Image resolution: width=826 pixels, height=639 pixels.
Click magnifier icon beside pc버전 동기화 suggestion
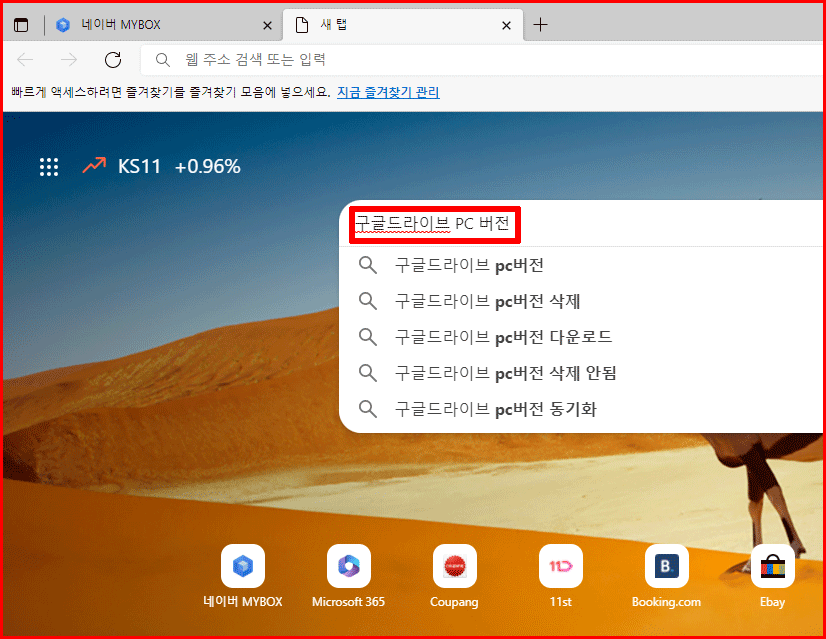coord(368,409)
